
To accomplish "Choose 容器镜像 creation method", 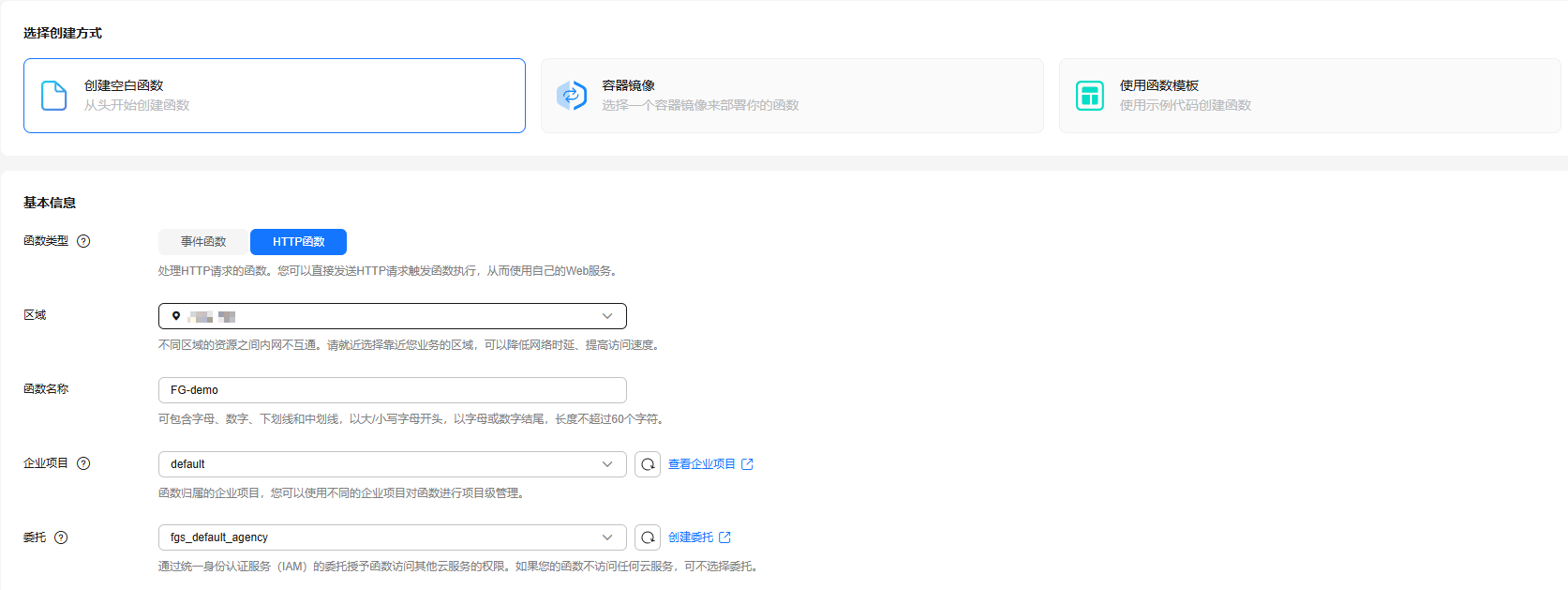I will click(x=792, y=96).
